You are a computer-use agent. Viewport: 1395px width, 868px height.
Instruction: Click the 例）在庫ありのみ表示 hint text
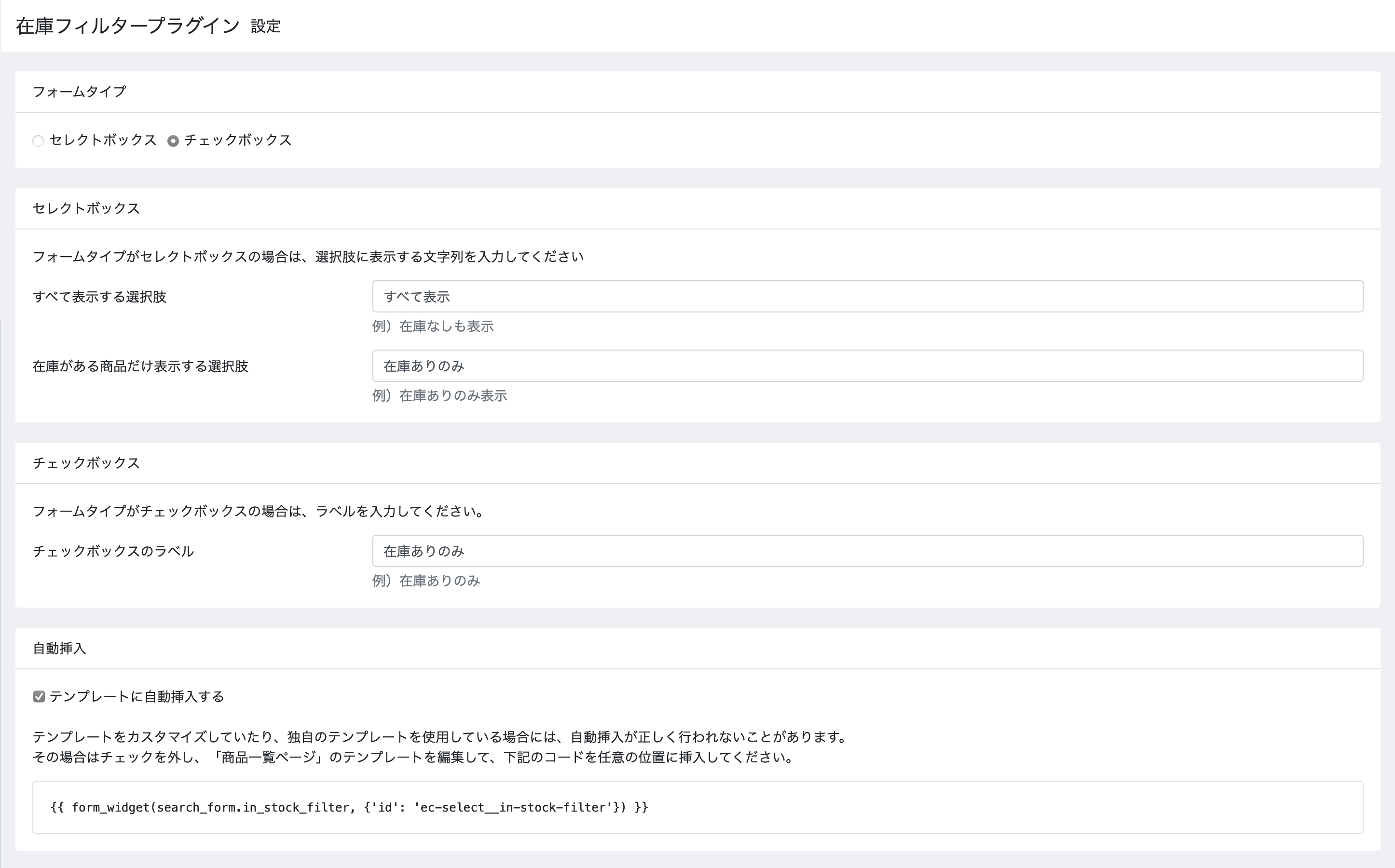pos(440,396)
